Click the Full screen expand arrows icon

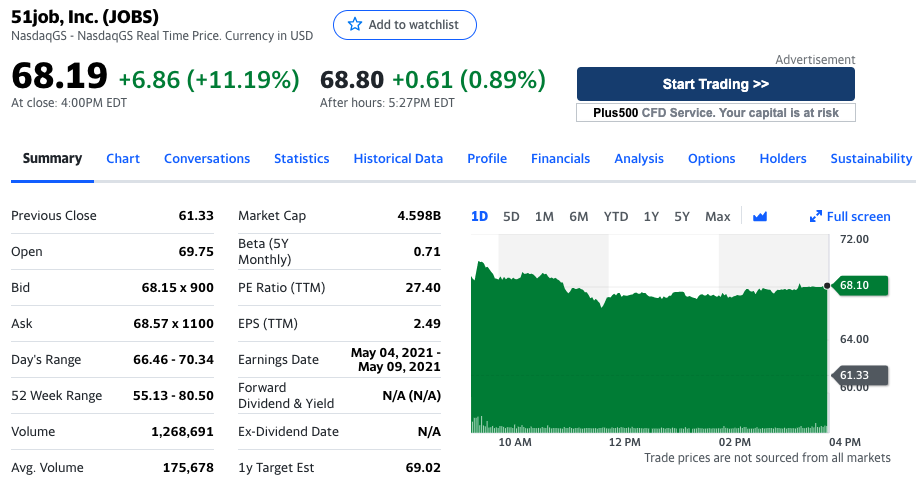point(816,217)
